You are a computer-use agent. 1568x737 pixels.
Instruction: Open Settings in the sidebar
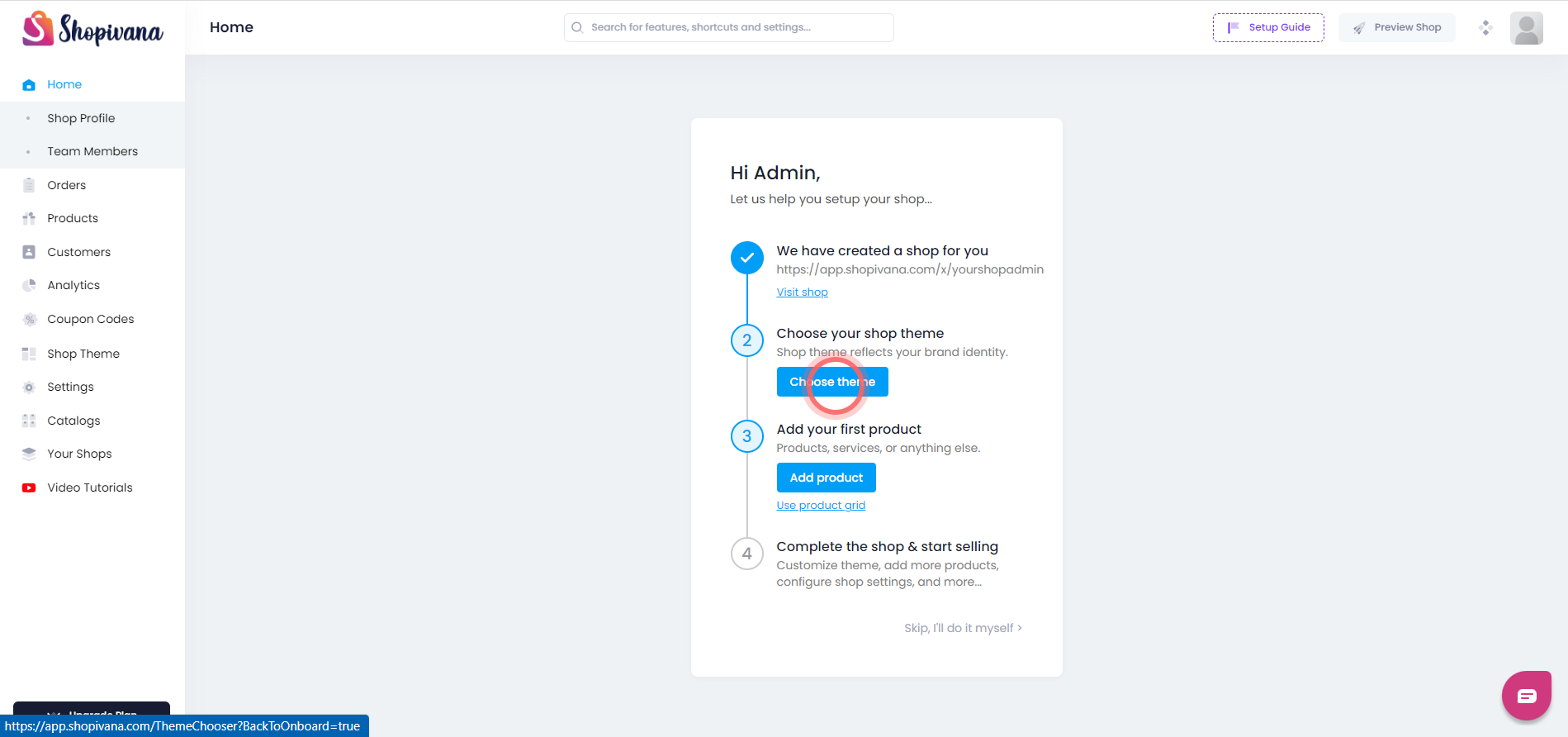(x=71, y=387)
